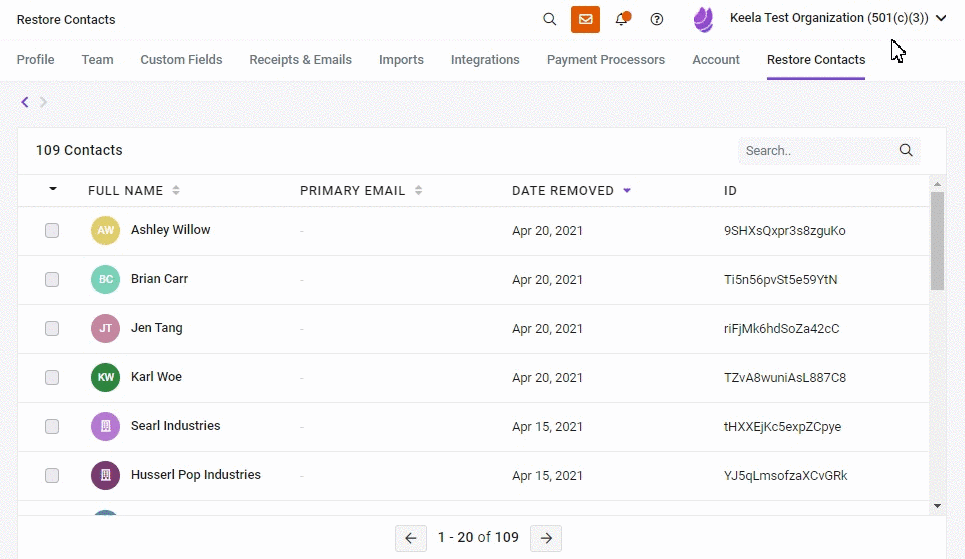The width and height of the screenshot is (965, 559).
Task: Open the help question mark icon
Action: pos(657,19)
